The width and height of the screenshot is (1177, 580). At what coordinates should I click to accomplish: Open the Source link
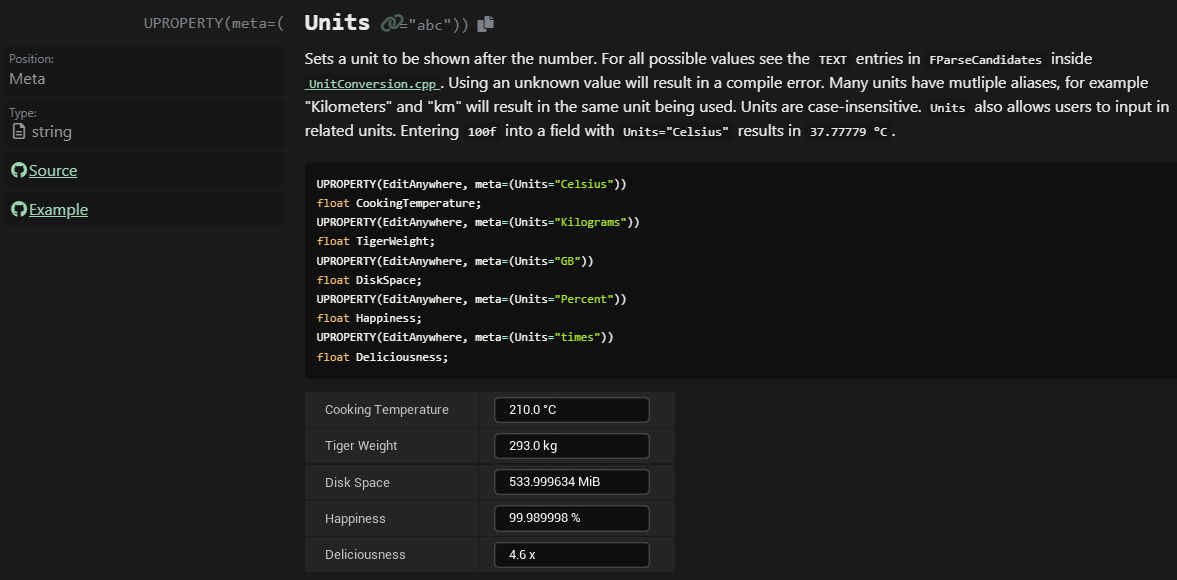pos(53,171)
